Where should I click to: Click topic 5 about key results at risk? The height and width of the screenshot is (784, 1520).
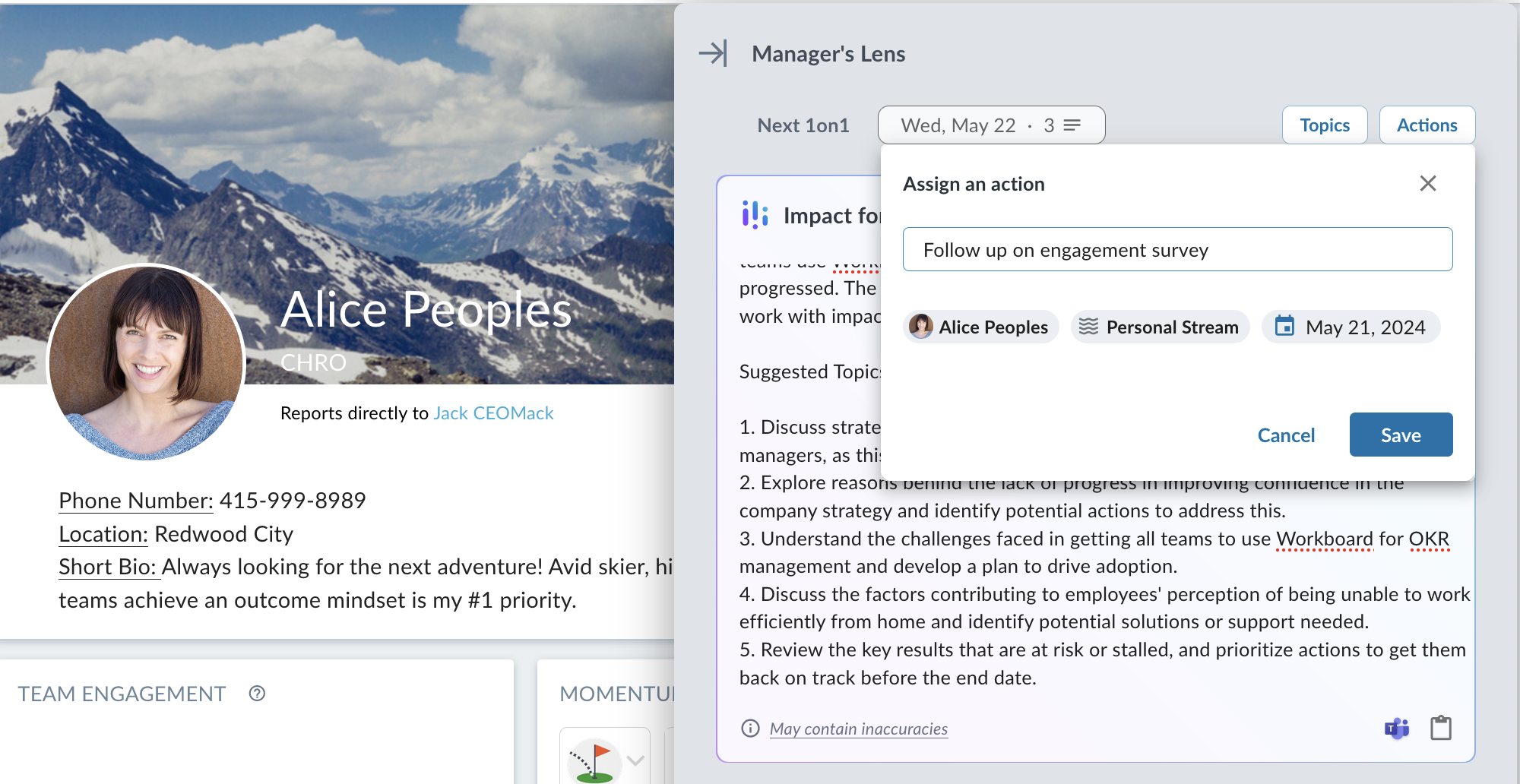coord(1102,663)
